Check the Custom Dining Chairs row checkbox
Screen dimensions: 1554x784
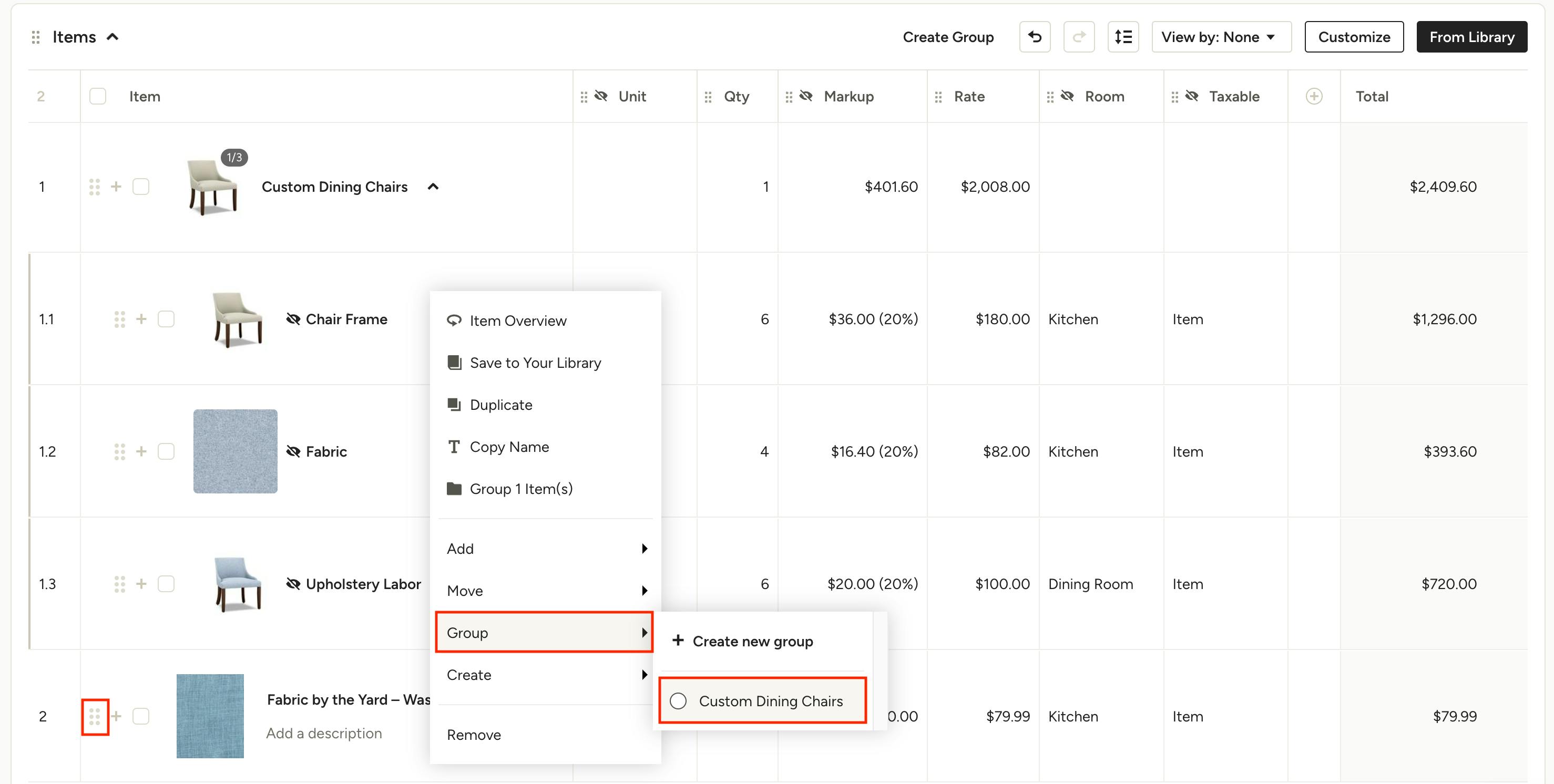point(141,187)
